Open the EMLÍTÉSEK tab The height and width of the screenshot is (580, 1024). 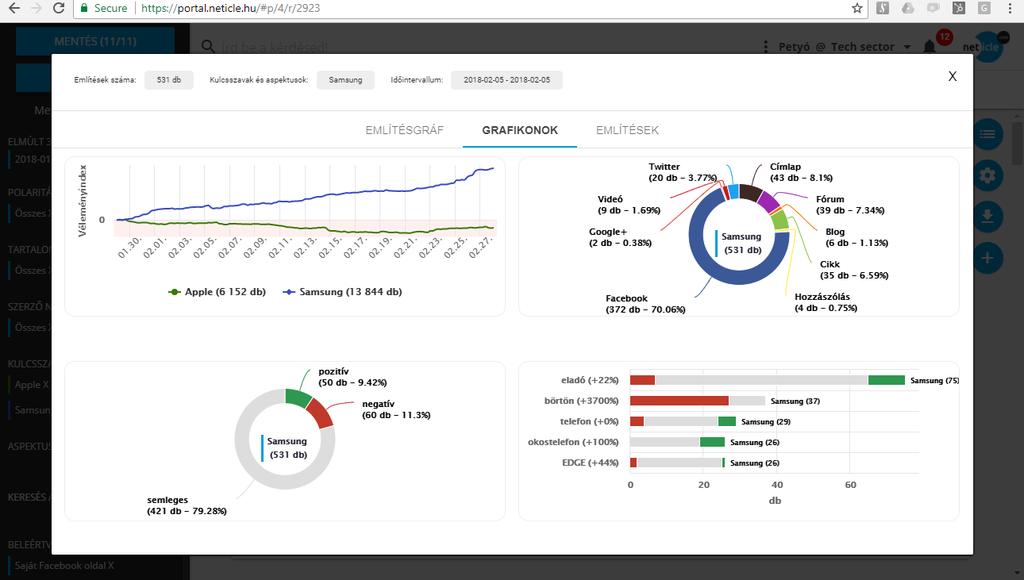click(x=627, y=130)
